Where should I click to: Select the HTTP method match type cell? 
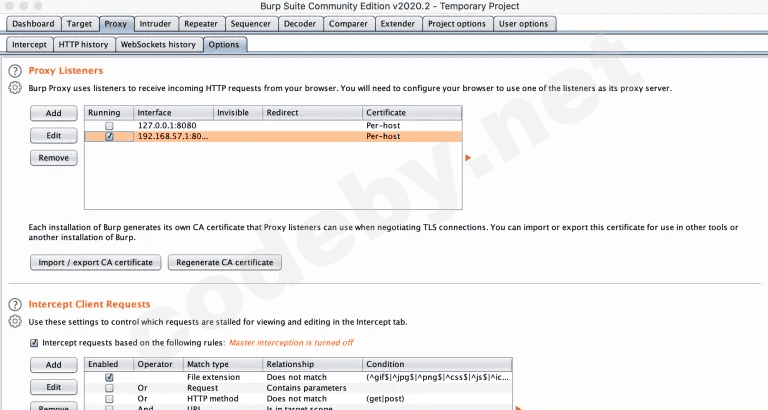coord(223,399)
